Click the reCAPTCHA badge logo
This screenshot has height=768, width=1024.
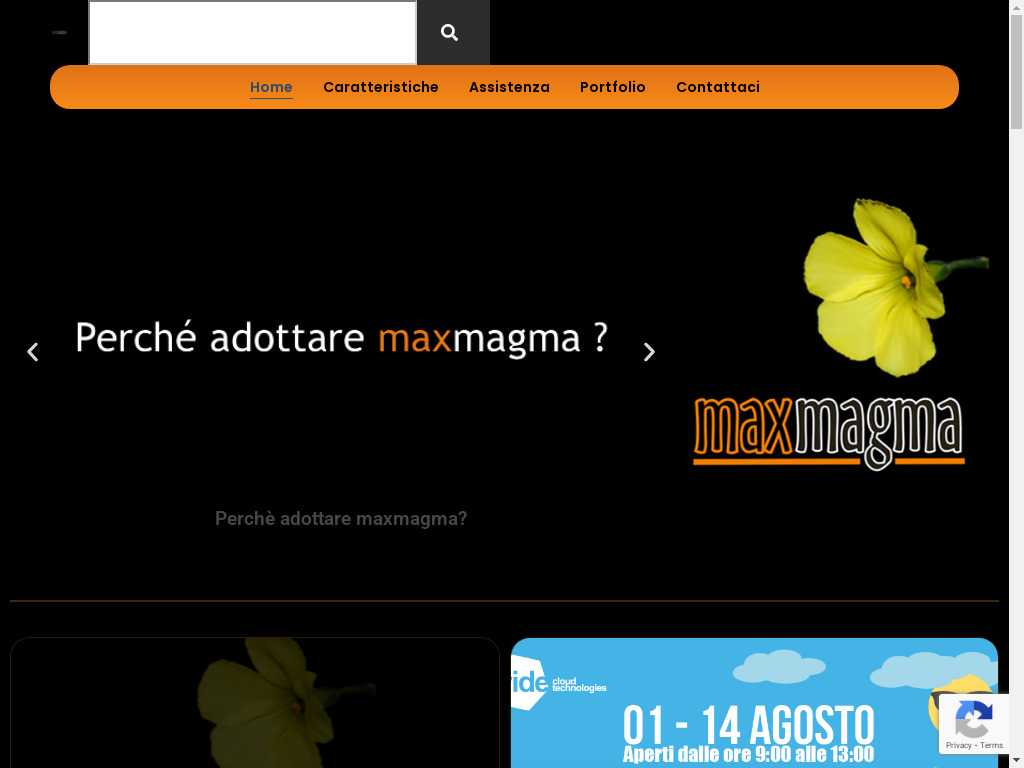(973, 718)
